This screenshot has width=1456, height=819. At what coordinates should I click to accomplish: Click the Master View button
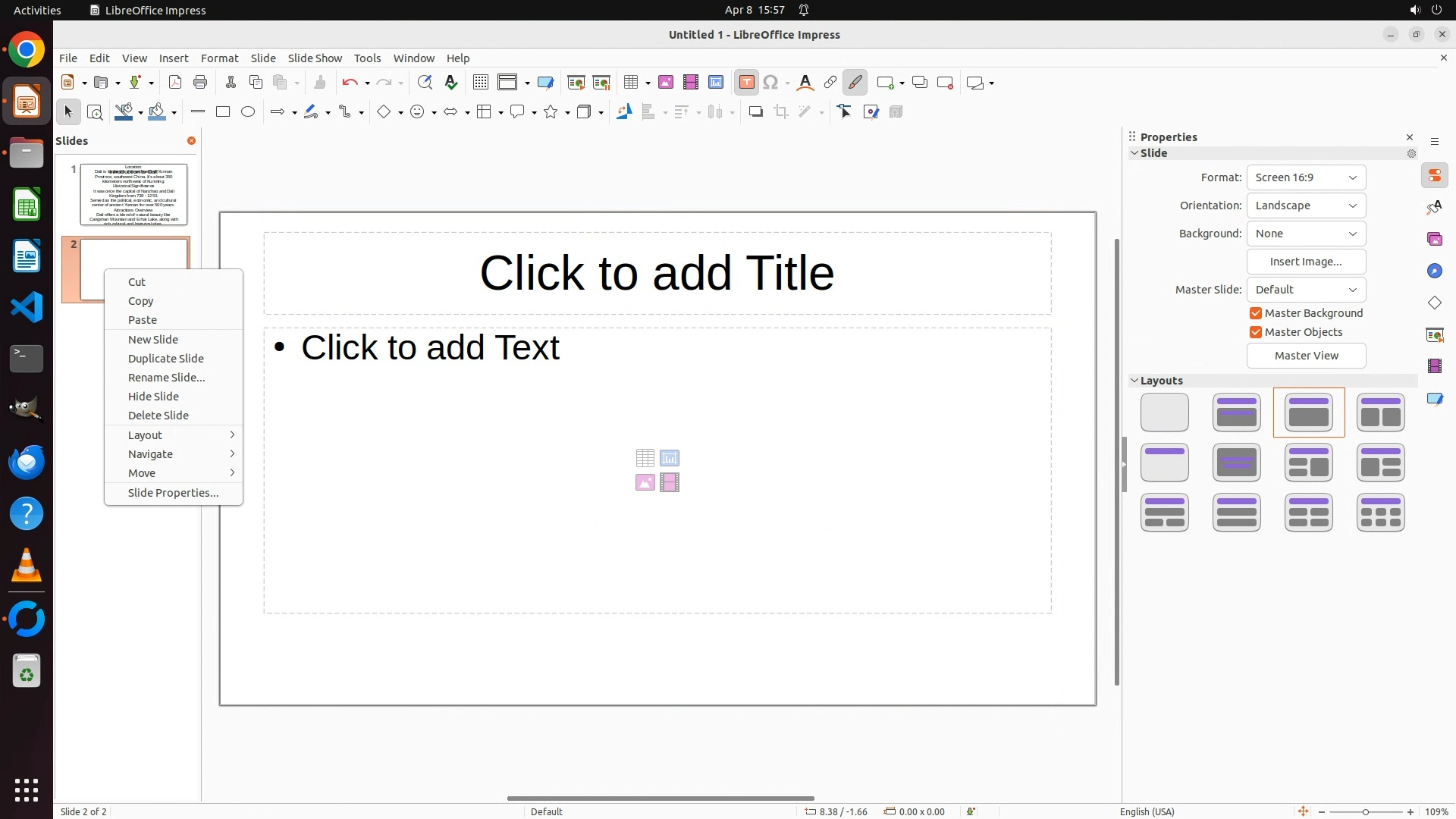tap(1306, 356)
